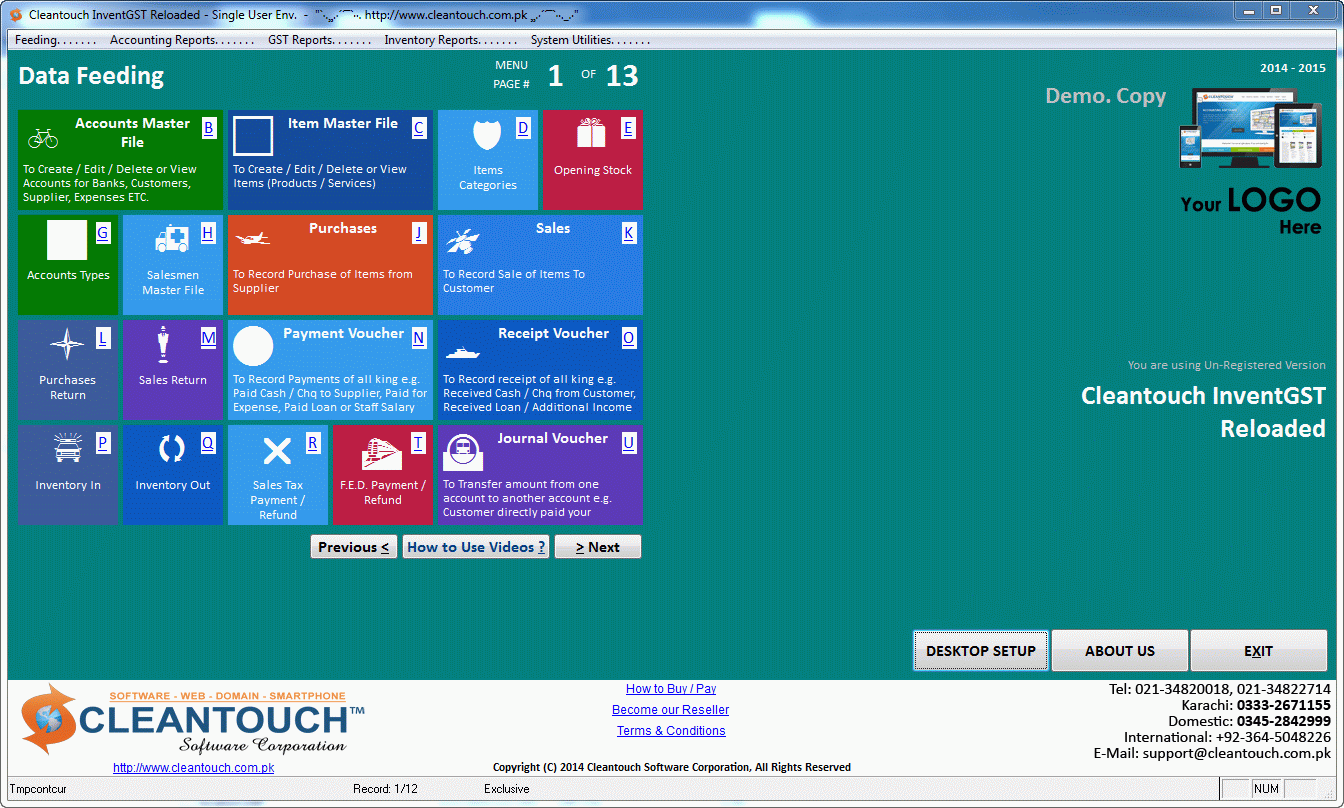
Task: Click shortcut letter T on F.E.D. Payment
Action: point(418,443)
